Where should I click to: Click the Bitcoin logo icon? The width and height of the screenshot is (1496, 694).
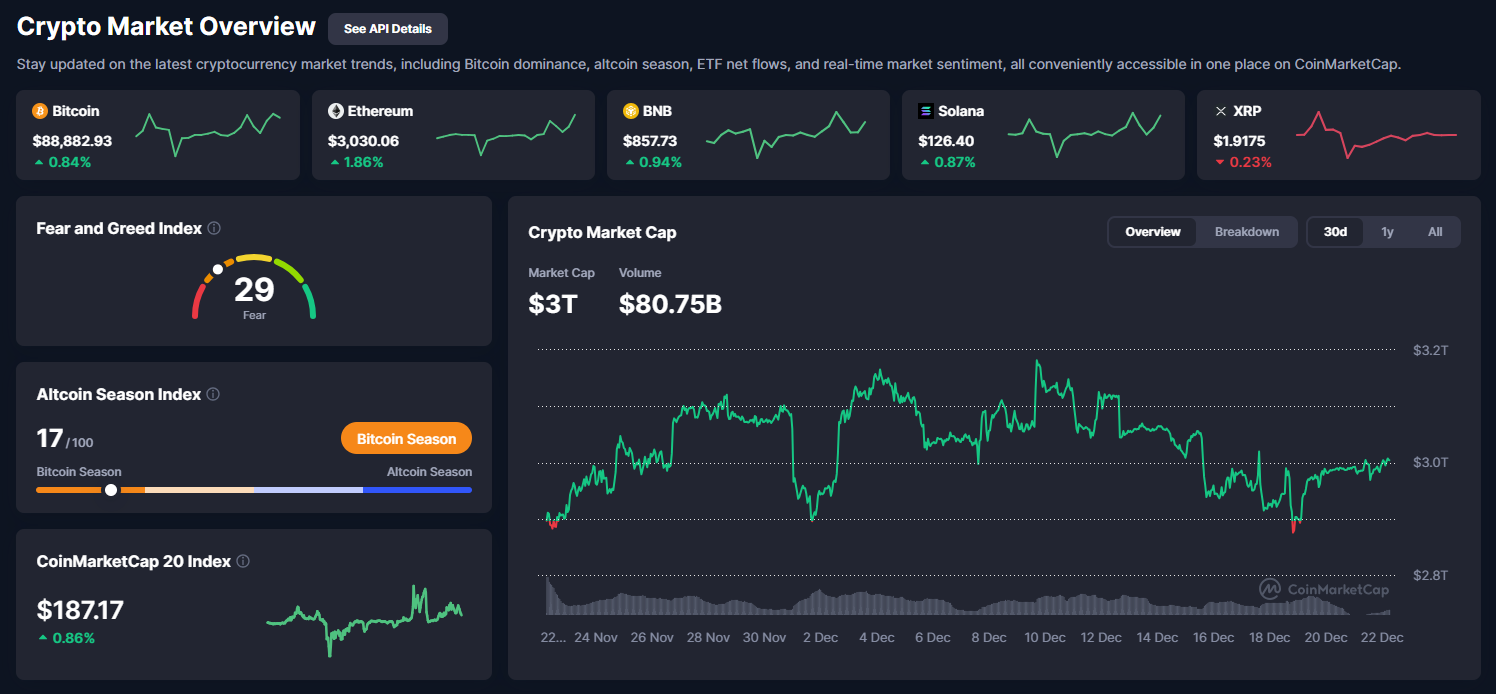(40, 111)
